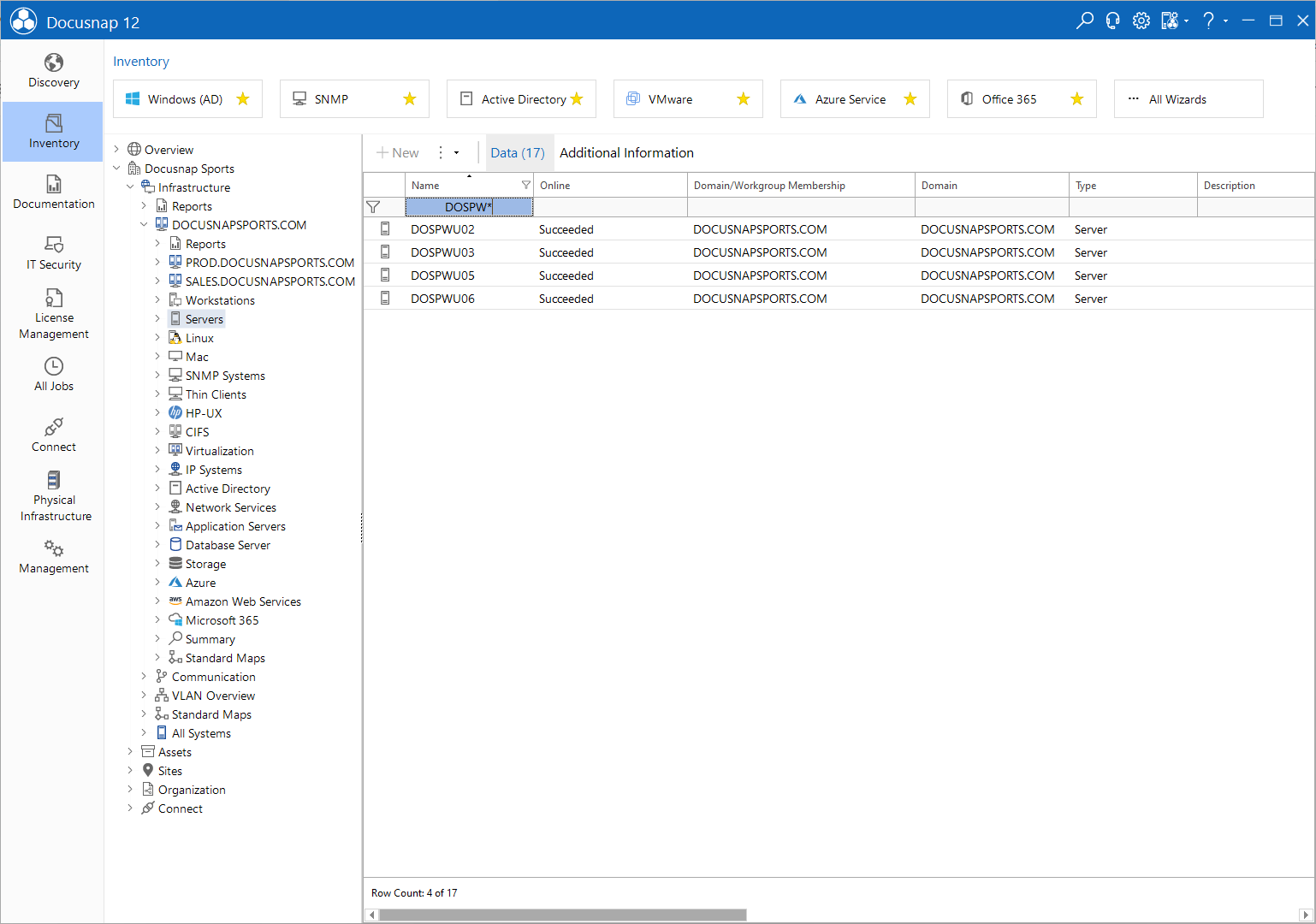
Task: Collapse the Docusnap Sports tree node
Action: click(116, 168)
